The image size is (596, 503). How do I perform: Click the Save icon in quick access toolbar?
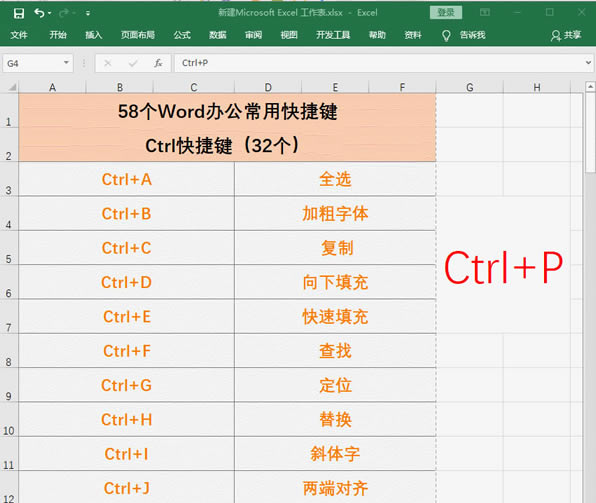[x=19, y=13]
